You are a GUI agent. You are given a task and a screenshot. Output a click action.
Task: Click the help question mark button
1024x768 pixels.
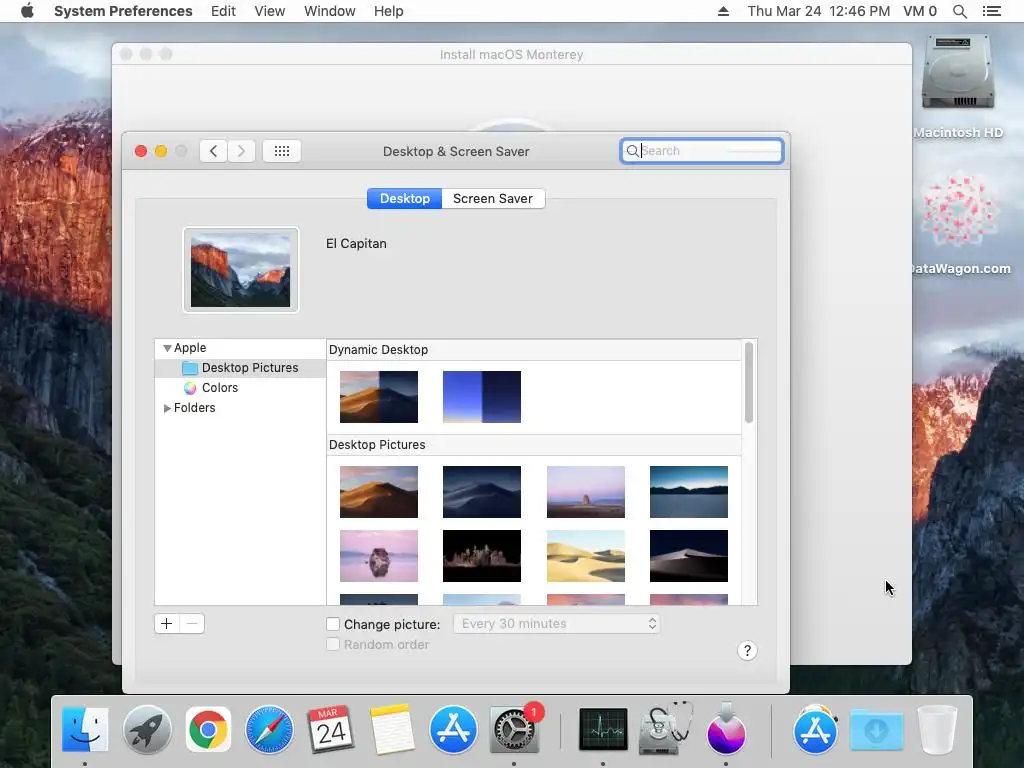click(x=747, y=650)
